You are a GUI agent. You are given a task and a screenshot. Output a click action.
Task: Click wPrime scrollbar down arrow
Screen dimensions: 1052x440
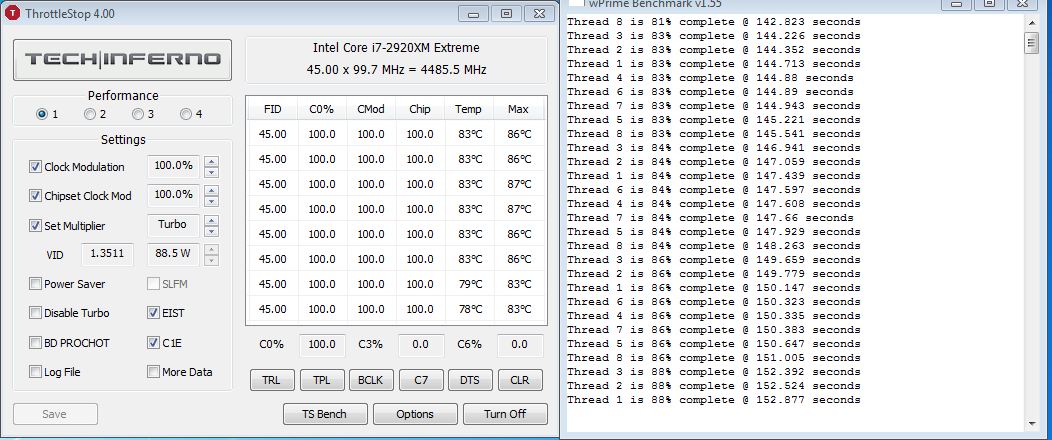pyautogui.click(x=1032, y=423)
